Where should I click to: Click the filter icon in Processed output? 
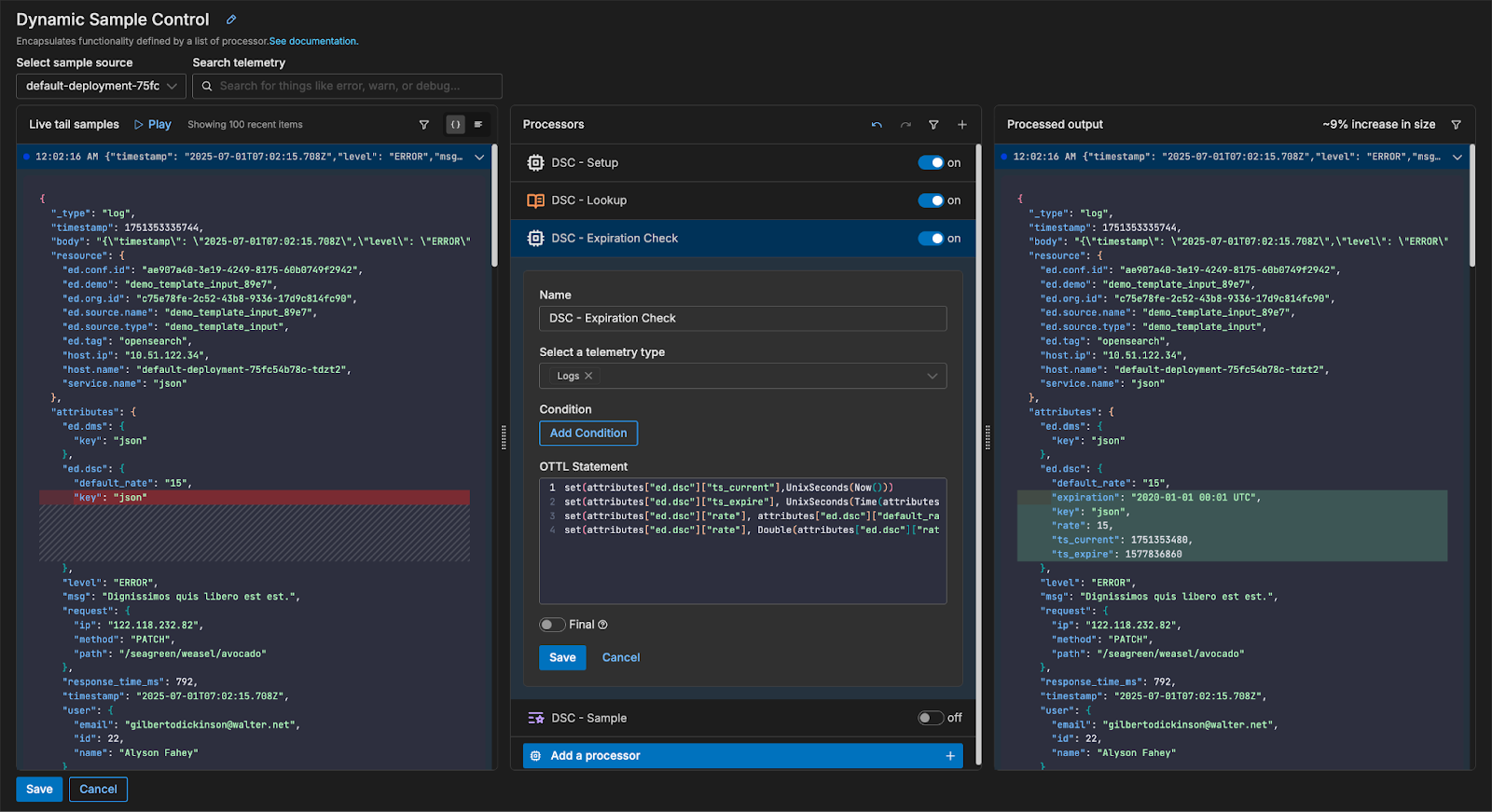[x=1456, y=125]
